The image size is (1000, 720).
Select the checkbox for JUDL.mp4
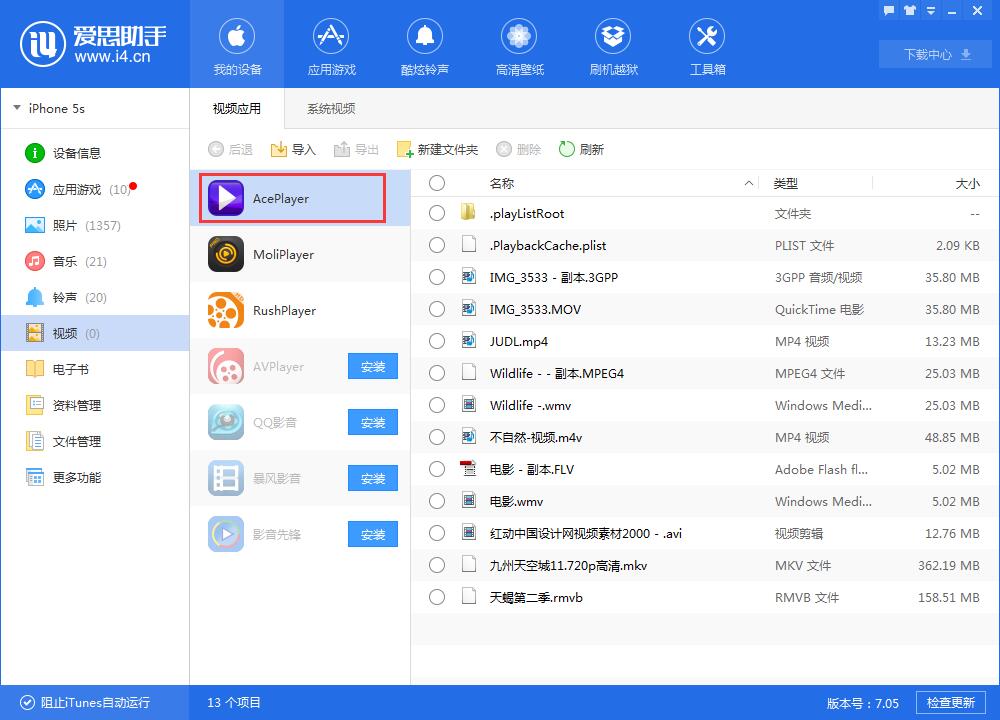pyautogui.click(x=437, y=341)
